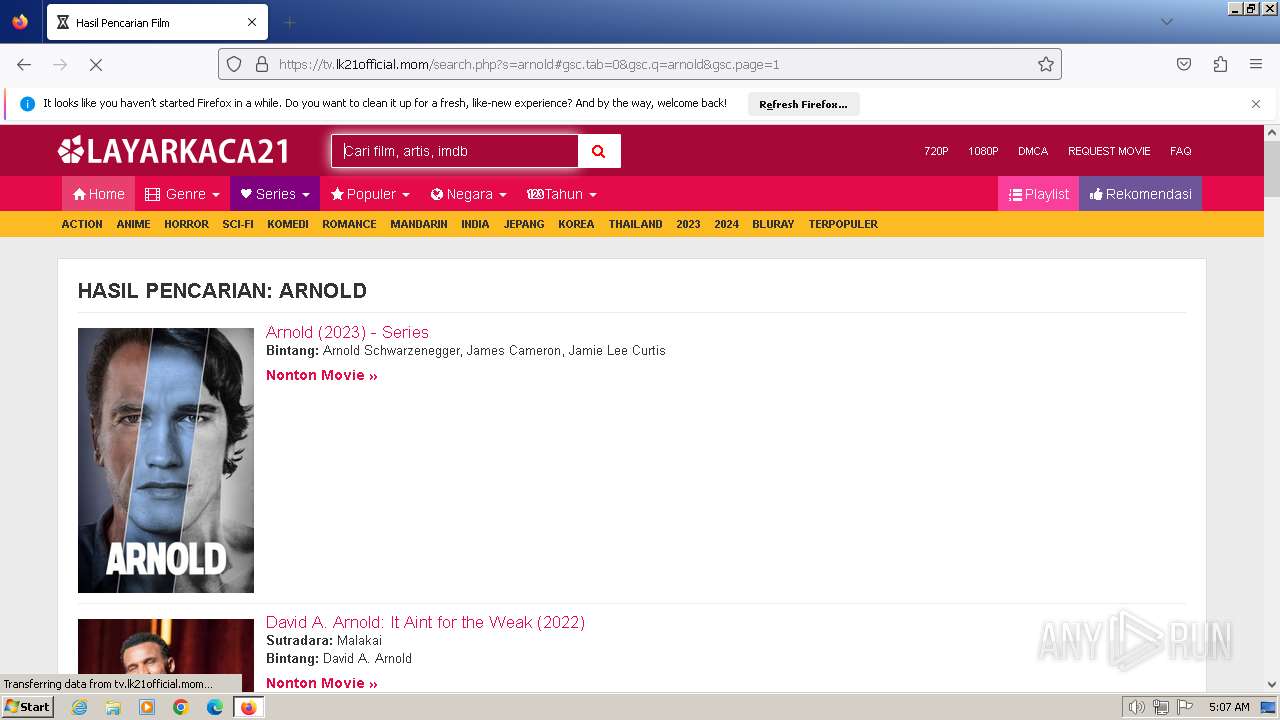Select the BLURAY category
1280x720 pixels.
[x=773, y=224]
